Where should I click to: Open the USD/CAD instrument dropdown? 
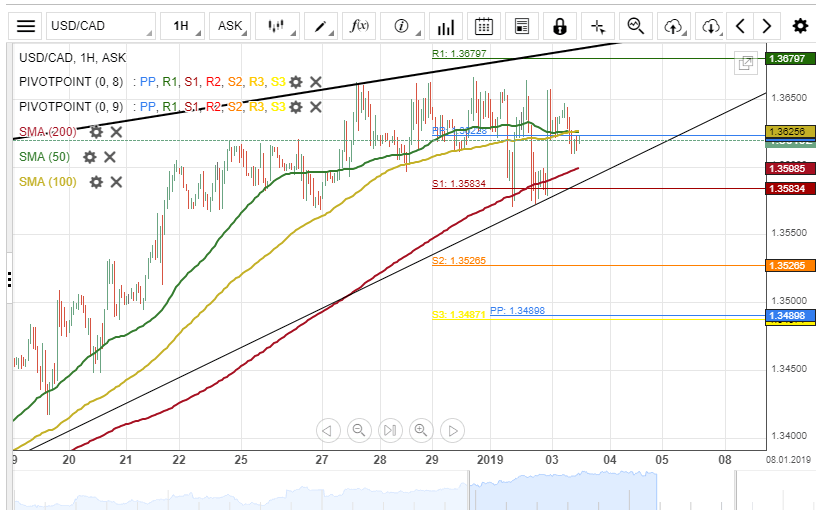[x=100, y=26]
